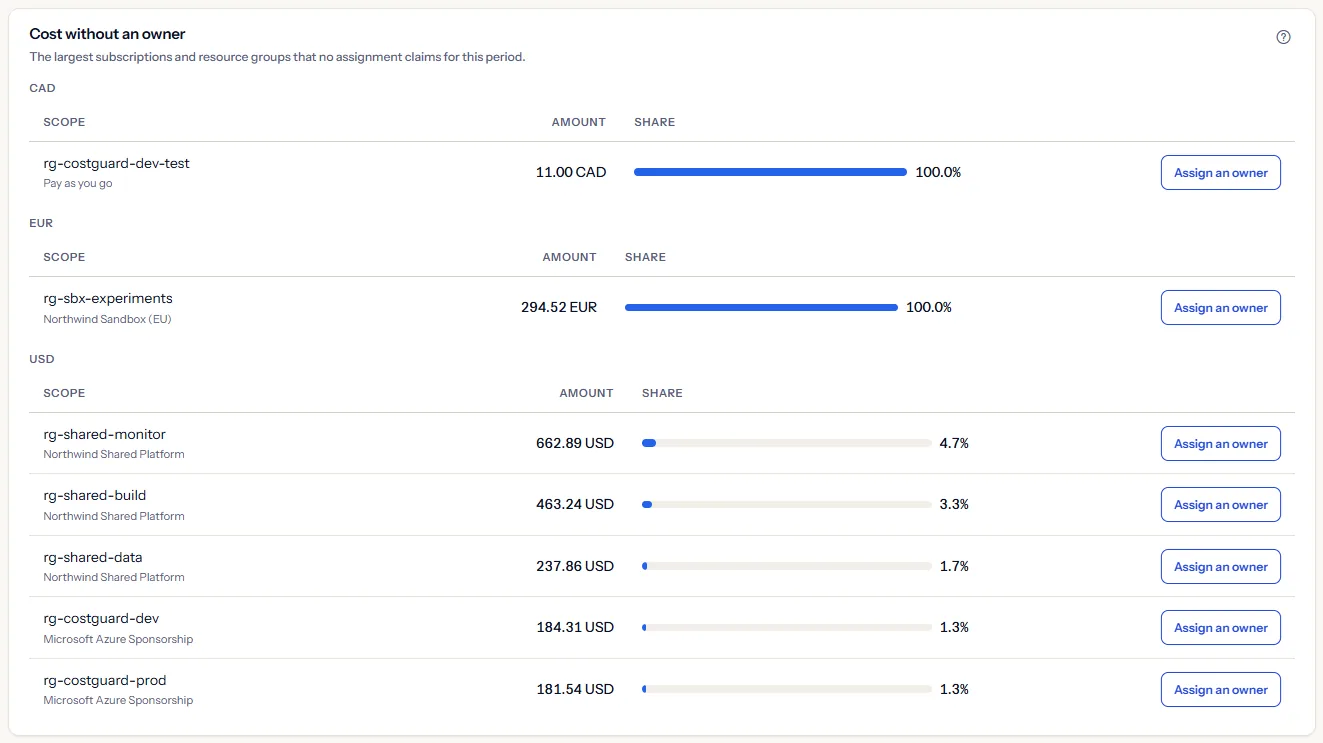This screenshot has width=1323, height=743.
Task: Assign an owner to rg-costguard-prod
Action: tap(1220, 690)
